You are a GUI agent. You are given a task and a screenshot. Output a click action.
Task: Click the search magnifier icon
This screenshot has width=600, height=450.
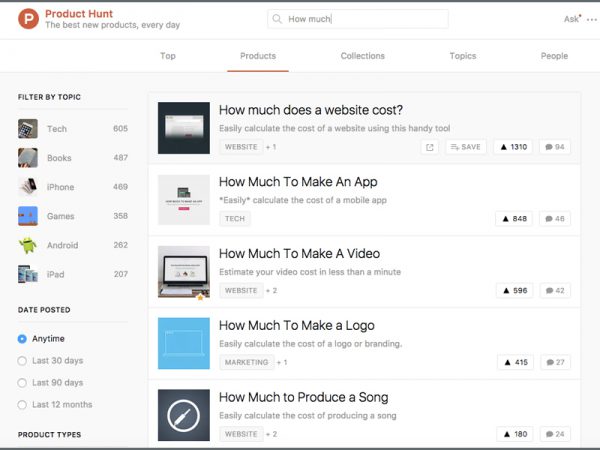pos(277,19)
